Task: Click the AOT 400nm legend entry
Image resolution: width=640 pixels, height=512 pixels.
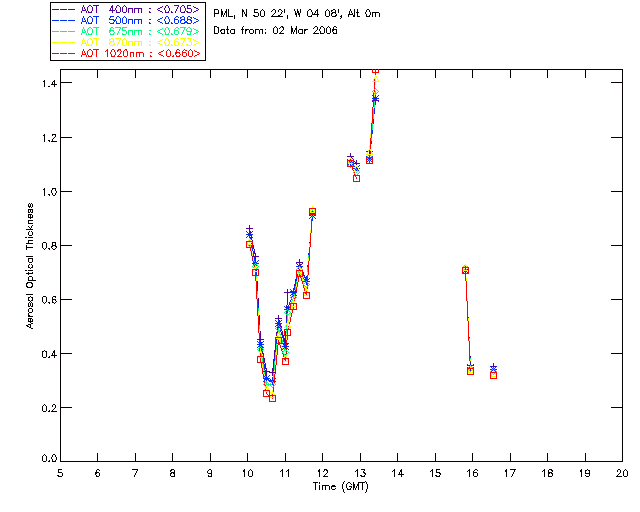Action: click(x=126, y=9)
